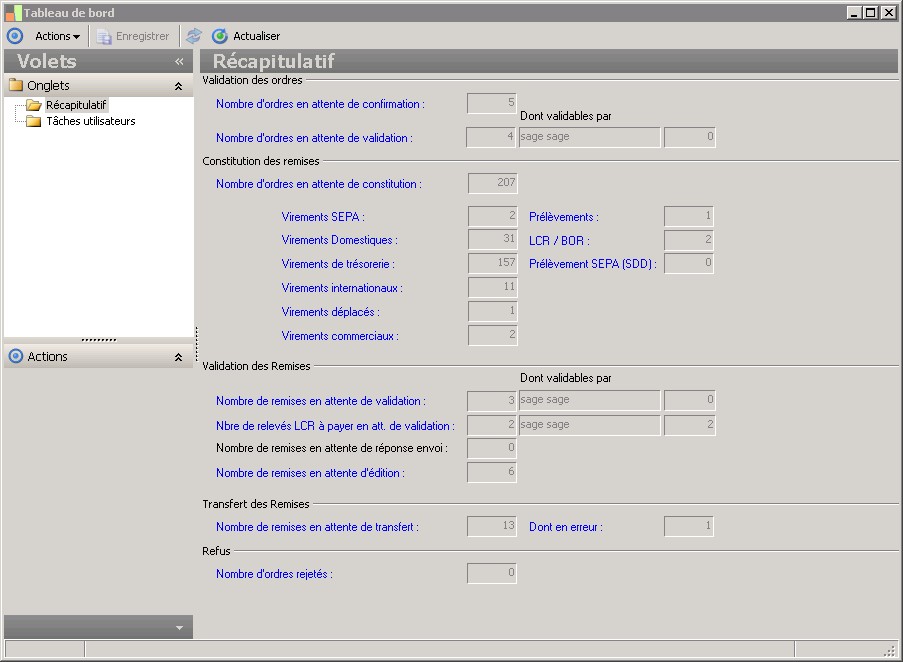
Task: Click the Prélèvement SEPA (SDD) link
Action: (592, 264)
